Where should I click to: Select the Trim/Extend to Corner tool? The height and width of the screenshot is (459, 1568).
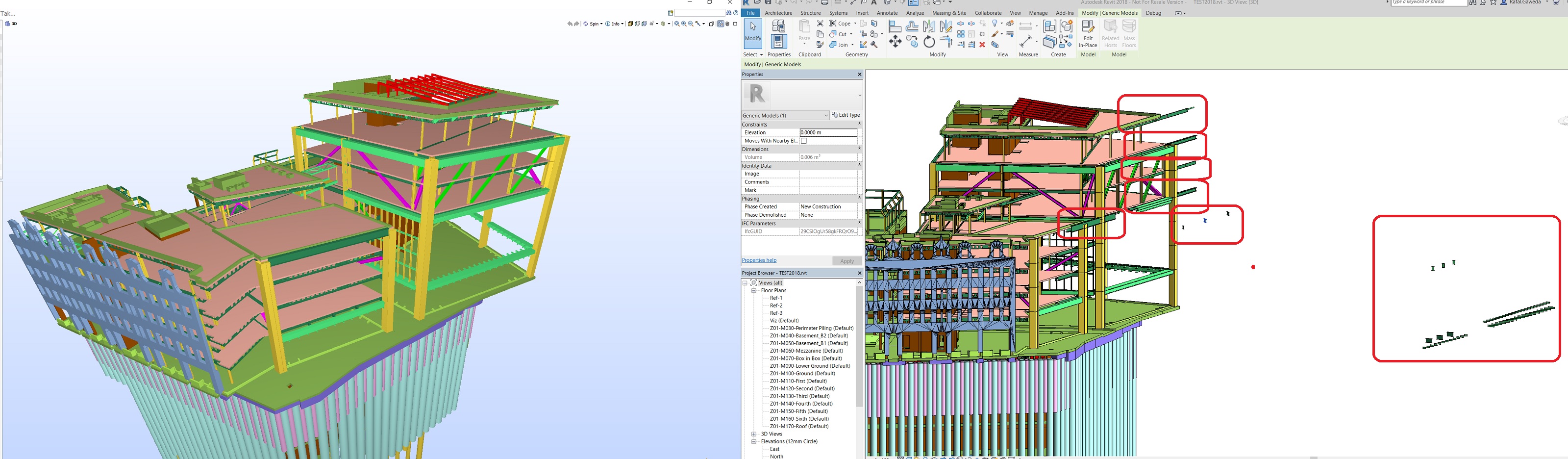tap(946, 41)
